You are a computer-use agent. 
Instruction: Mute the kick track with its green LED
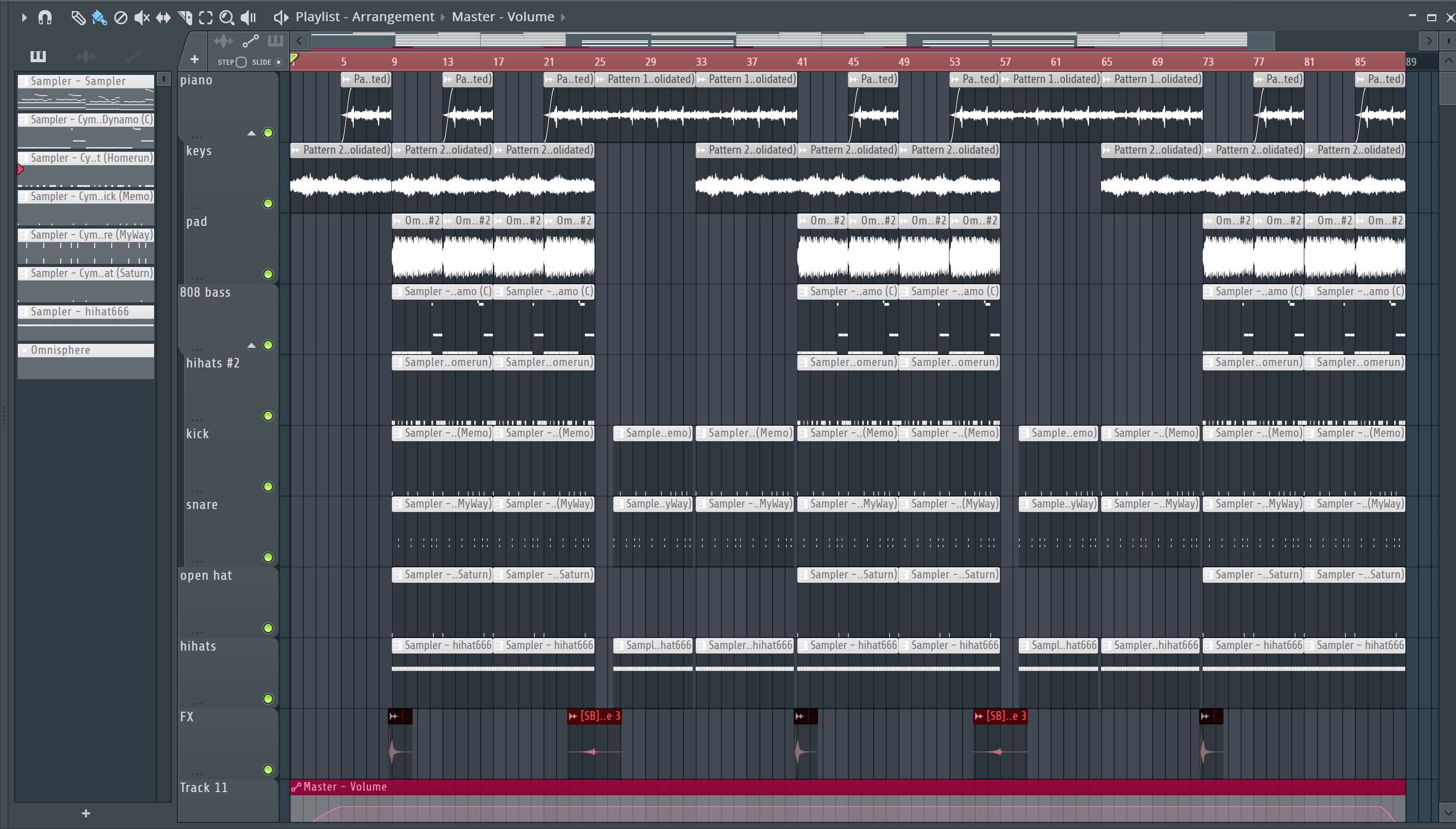[267, 486]
